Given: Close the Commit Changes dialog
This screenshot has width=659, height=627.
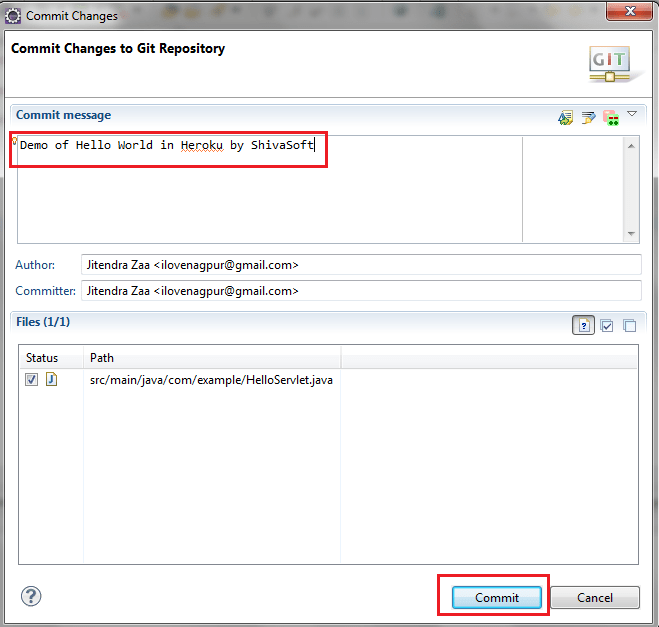Looking at the screenshot, I should click(x=629, y=11).
